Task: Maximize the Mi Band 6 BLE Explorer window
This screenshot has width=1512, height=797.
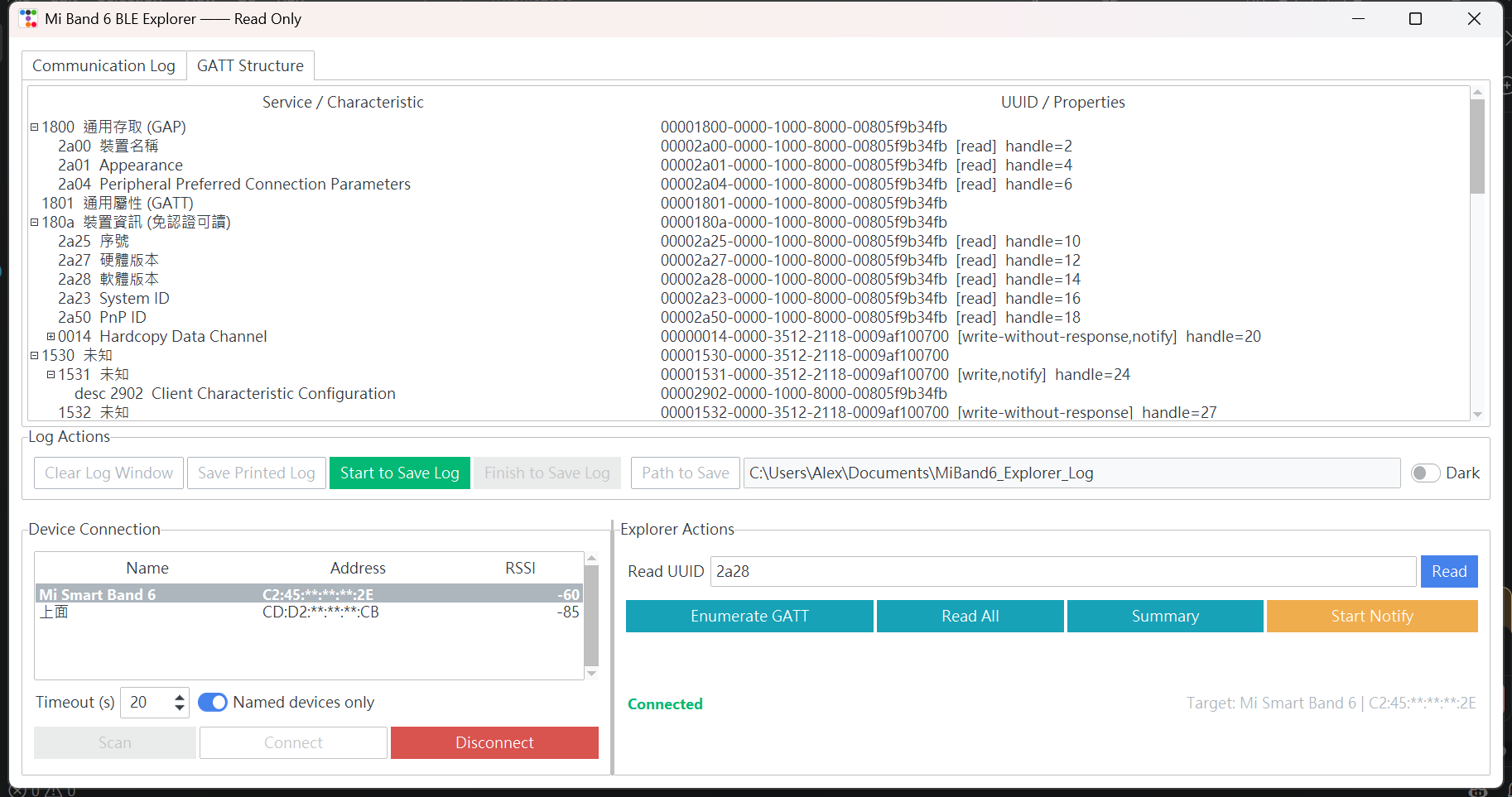Action: coord(1415,18)
